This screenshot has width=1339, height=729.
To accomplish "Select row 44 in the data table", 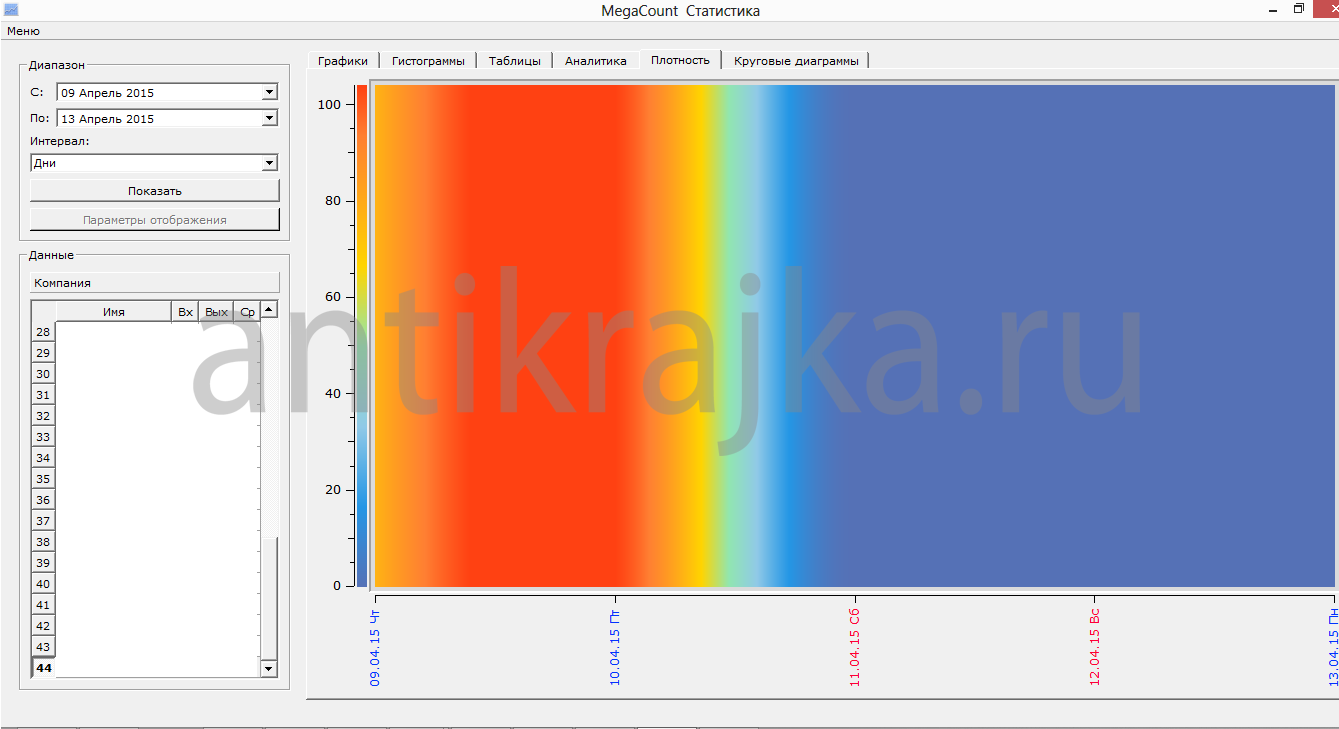I will coord(43,668).
